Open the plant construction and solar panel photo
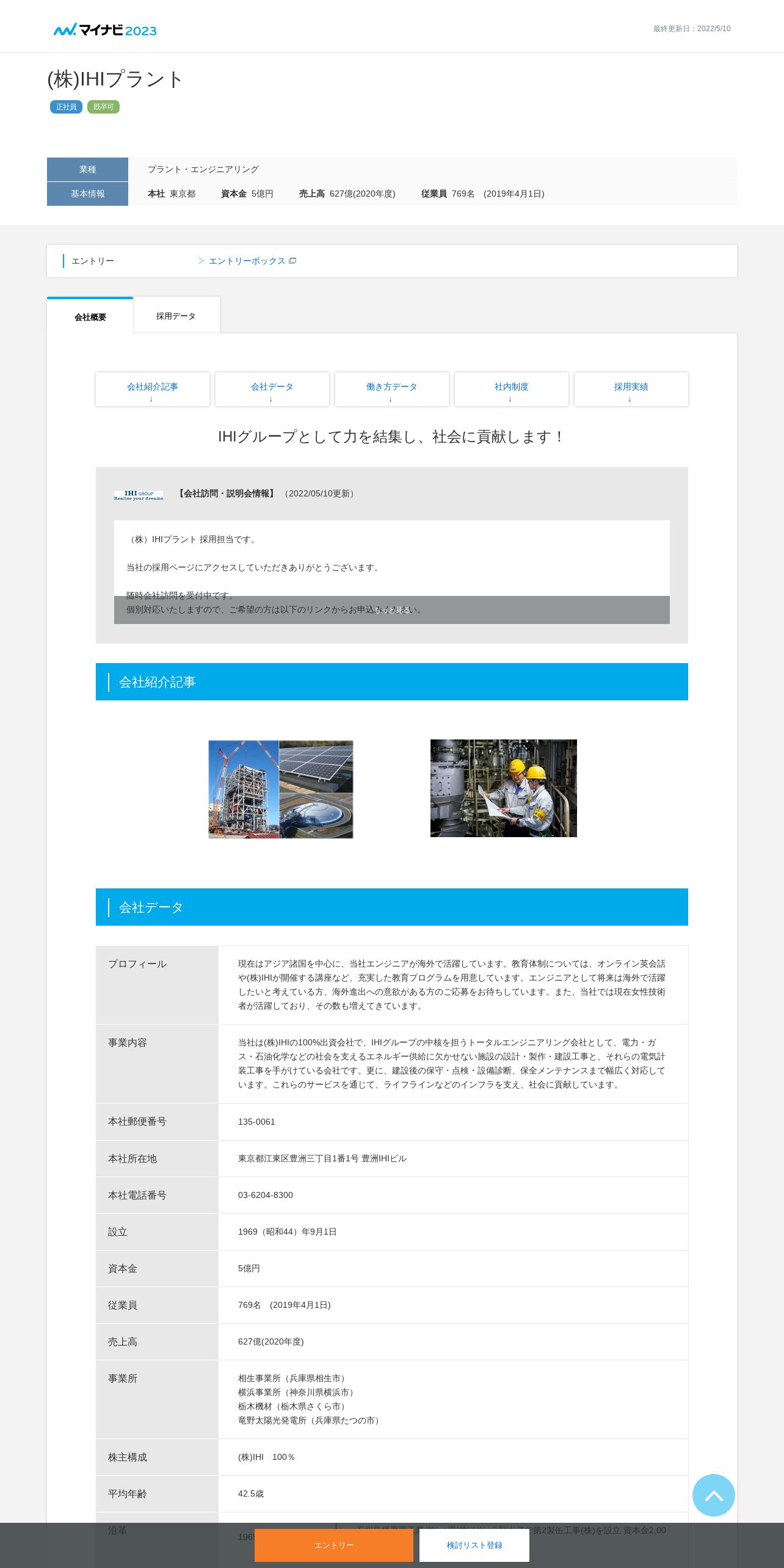784x1568 pixels. 281,789
